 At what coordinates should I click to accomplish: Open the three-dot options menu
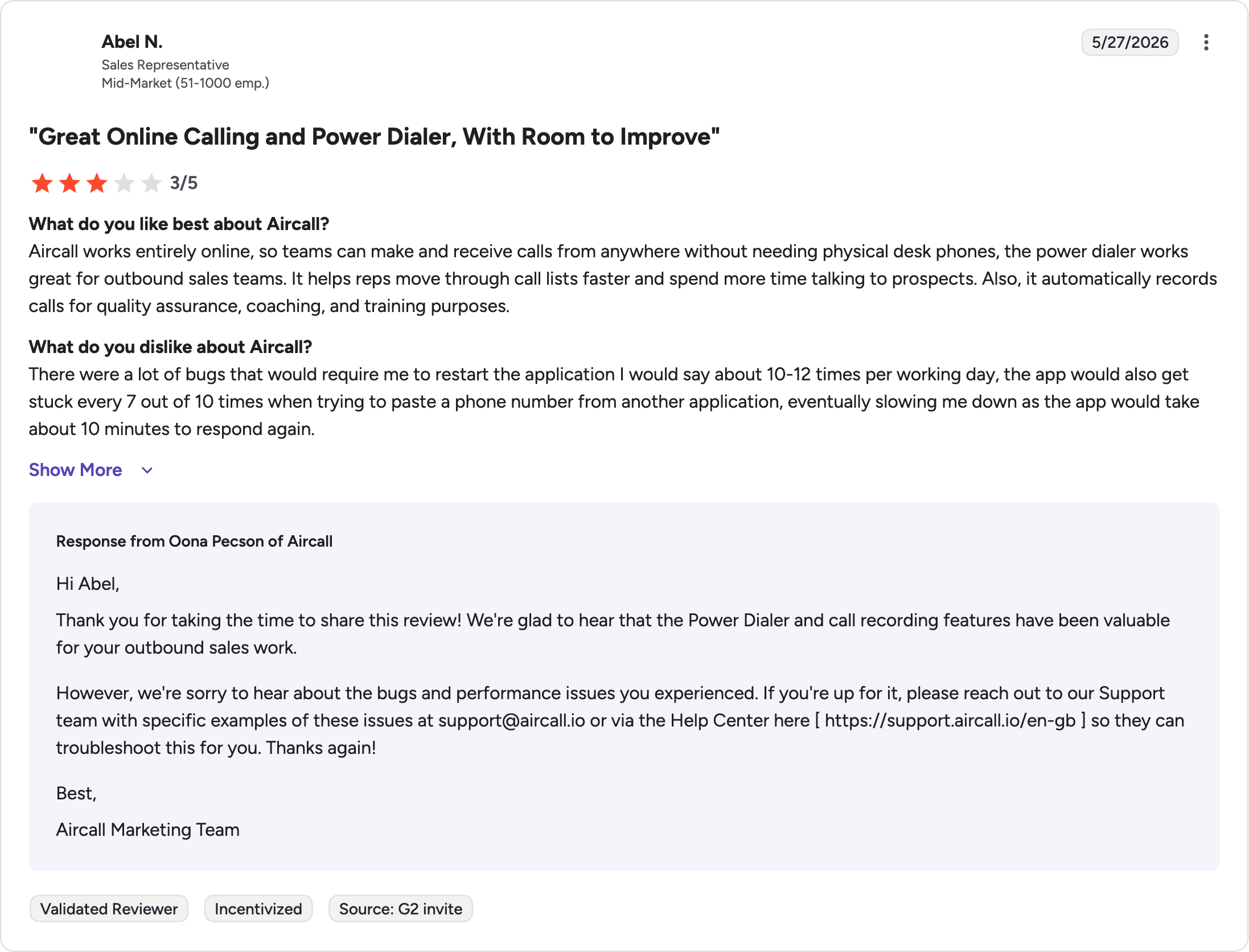(x=1206, y=42)
